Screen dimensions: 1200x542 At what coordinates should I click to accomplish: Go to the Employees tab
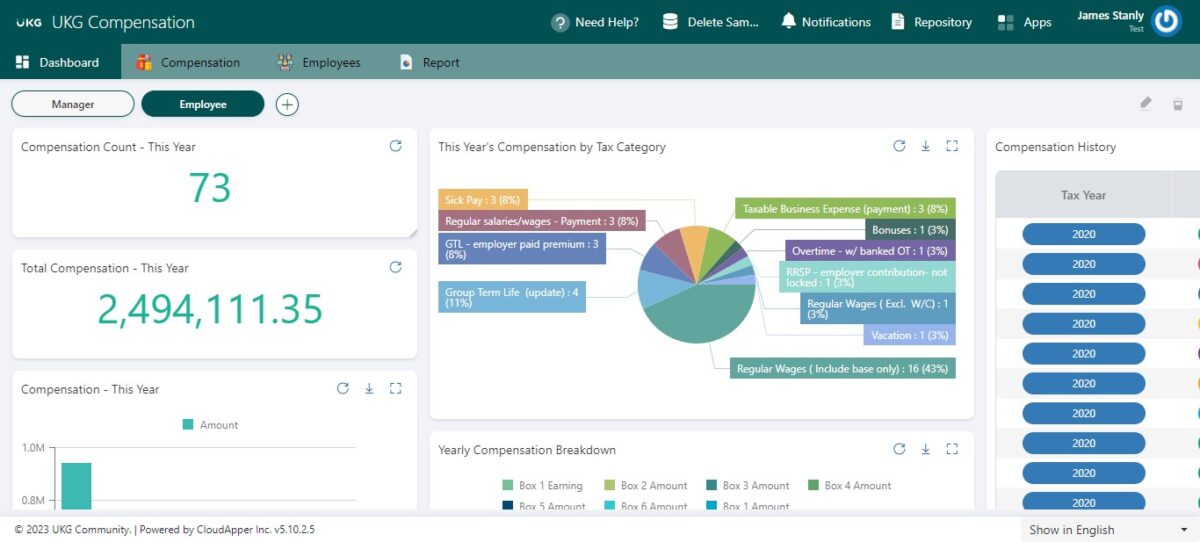click(318, 62)
